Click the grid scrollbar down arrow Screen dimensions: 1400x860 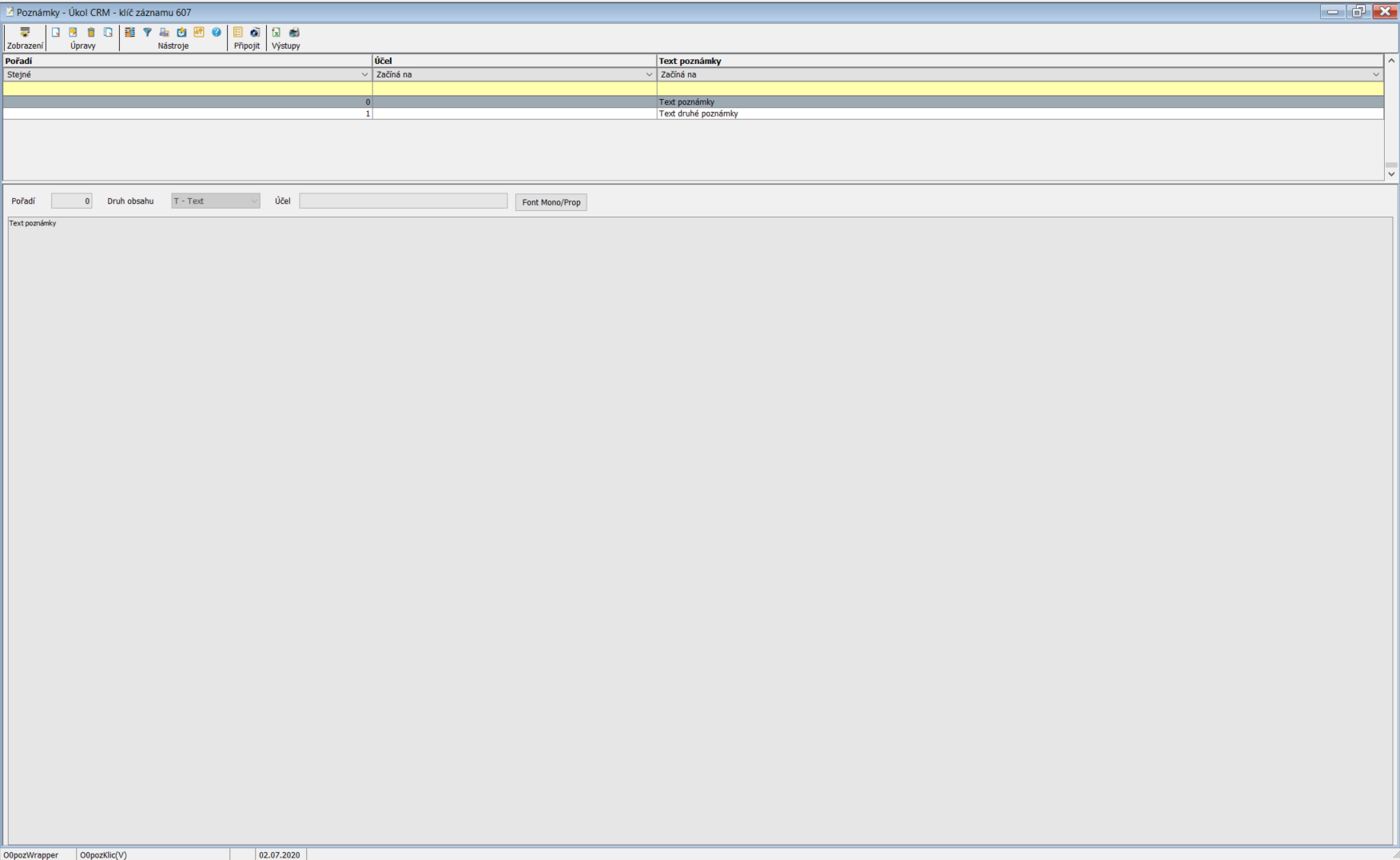(1391, 173)
